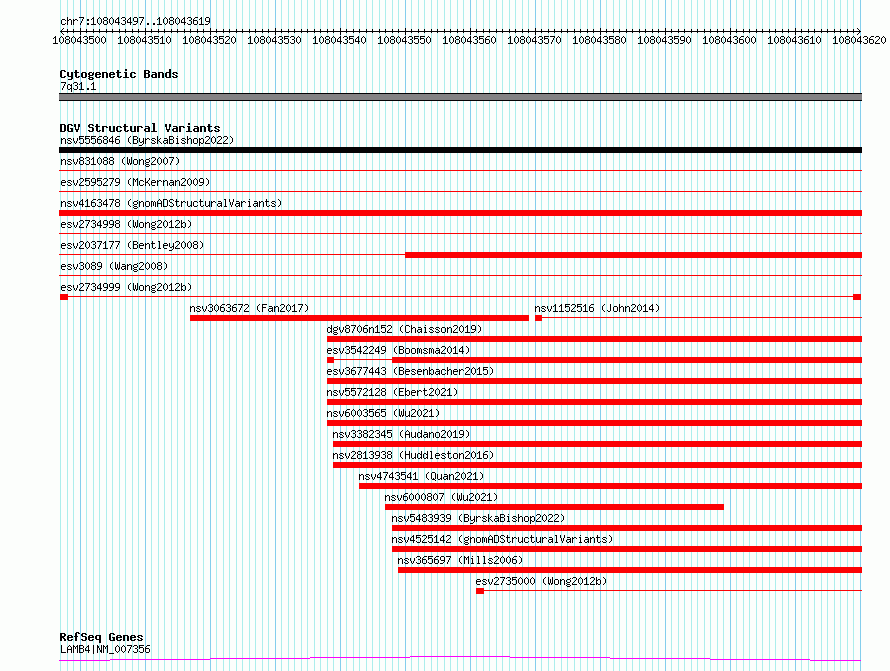890x671 pixels.
Task: Click the red bar under nsv3063672
Action: (x=359, y=318)
